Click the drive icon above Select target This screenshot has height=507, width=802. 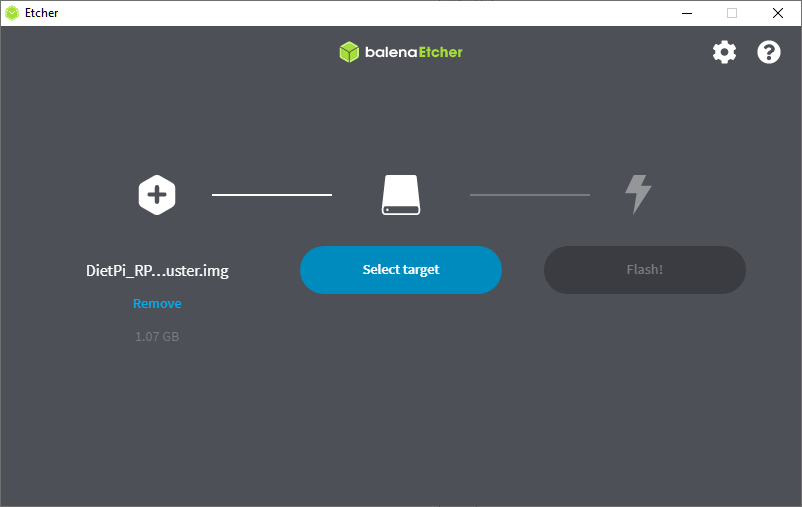click(401, 195)
